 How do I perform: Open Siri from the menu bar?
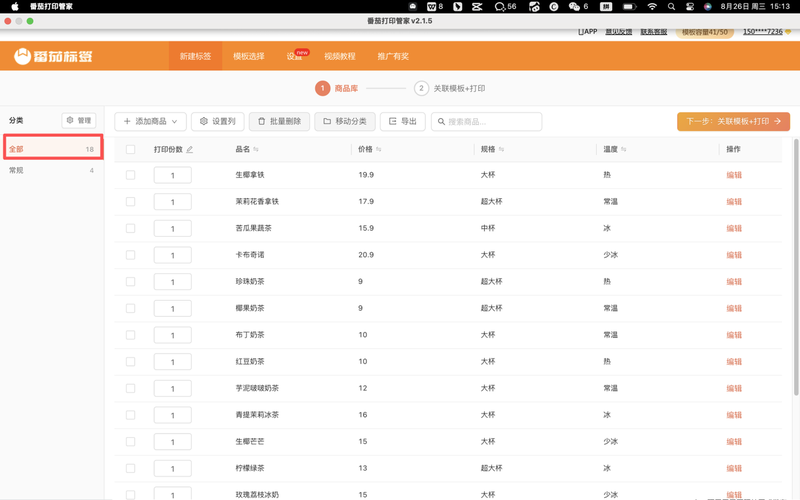pos(708,6)
